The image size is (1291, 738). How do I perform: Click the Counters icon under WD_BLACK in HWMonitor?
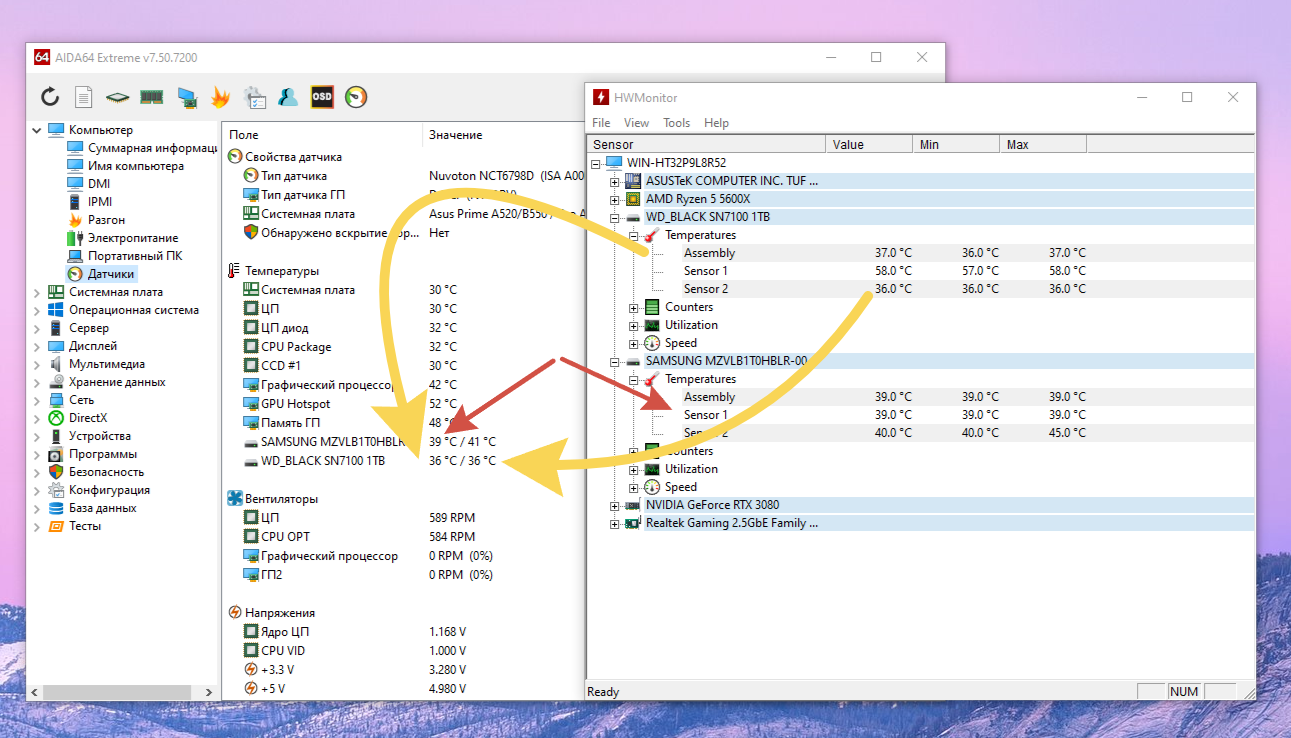(652, 307)
